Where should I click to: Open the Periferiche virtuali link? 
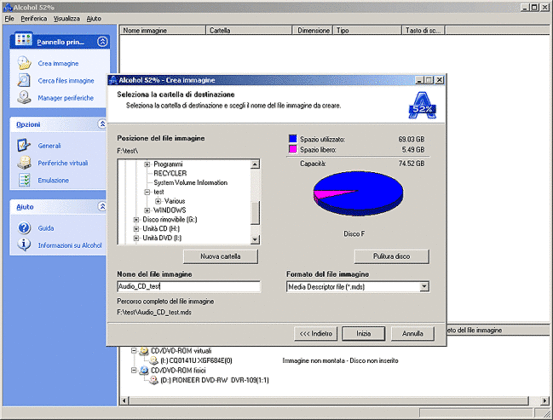tap(63, 163)
